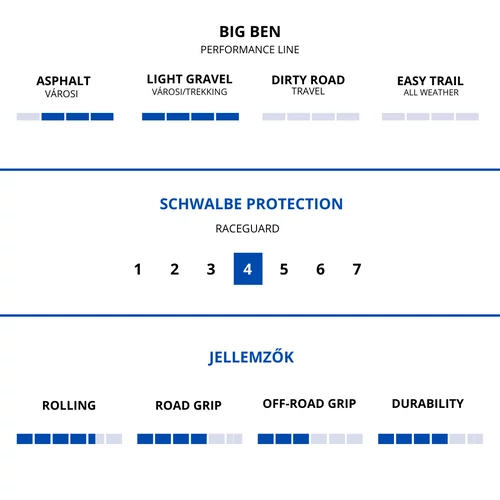
Task: Click the DIRTY ROAD rating bar
Action: [x=311, y=117]
